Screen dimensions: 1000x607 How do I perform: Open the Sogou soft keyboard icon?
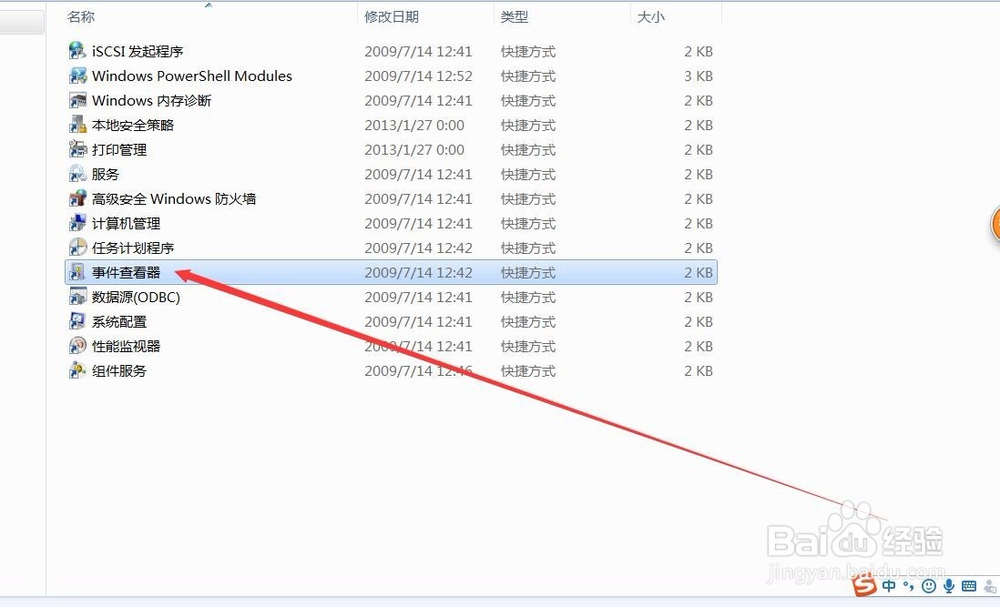(x=969, y=586)
